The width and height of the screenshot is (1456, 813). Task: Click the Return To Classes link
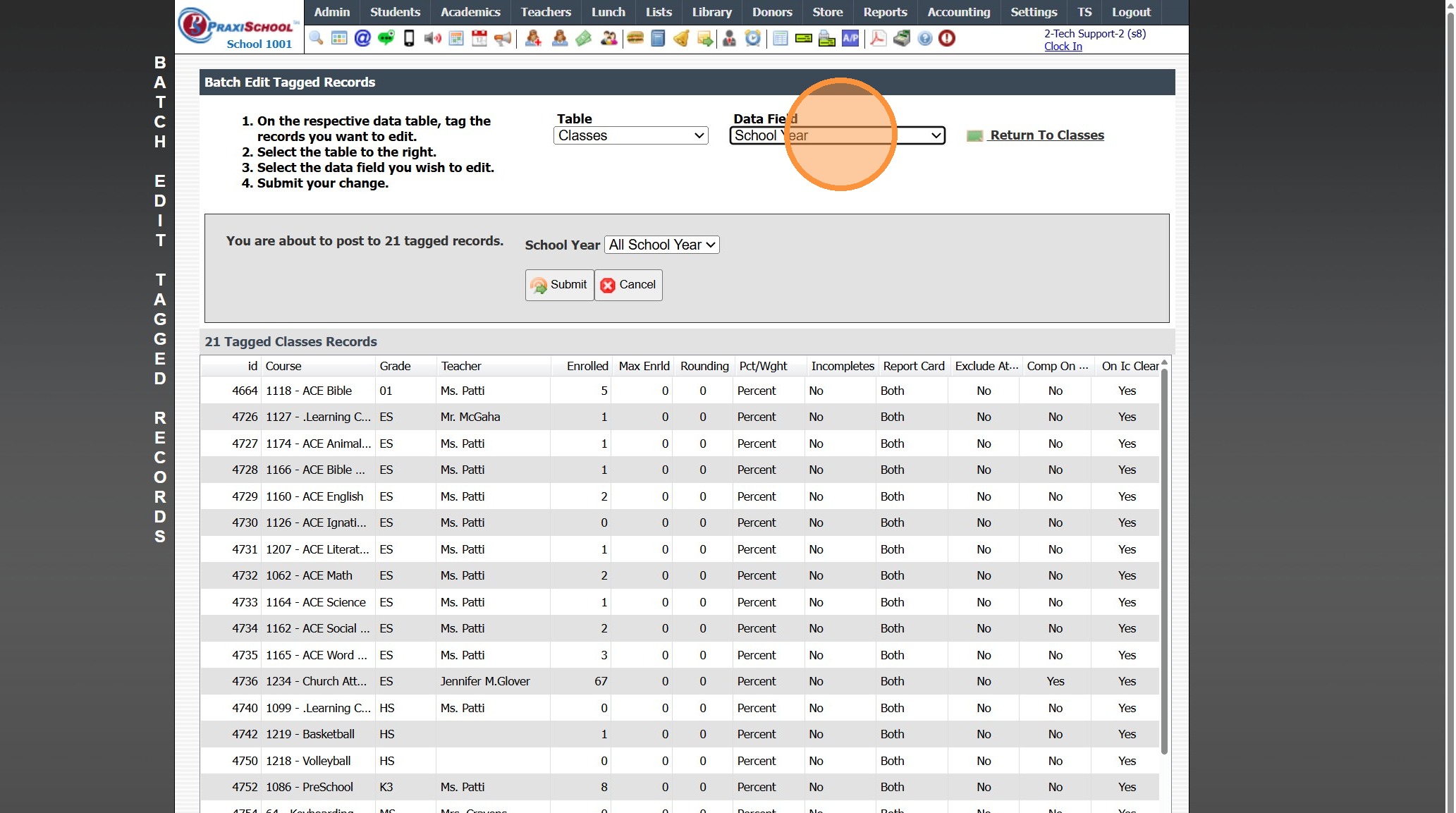[1046, 135]
